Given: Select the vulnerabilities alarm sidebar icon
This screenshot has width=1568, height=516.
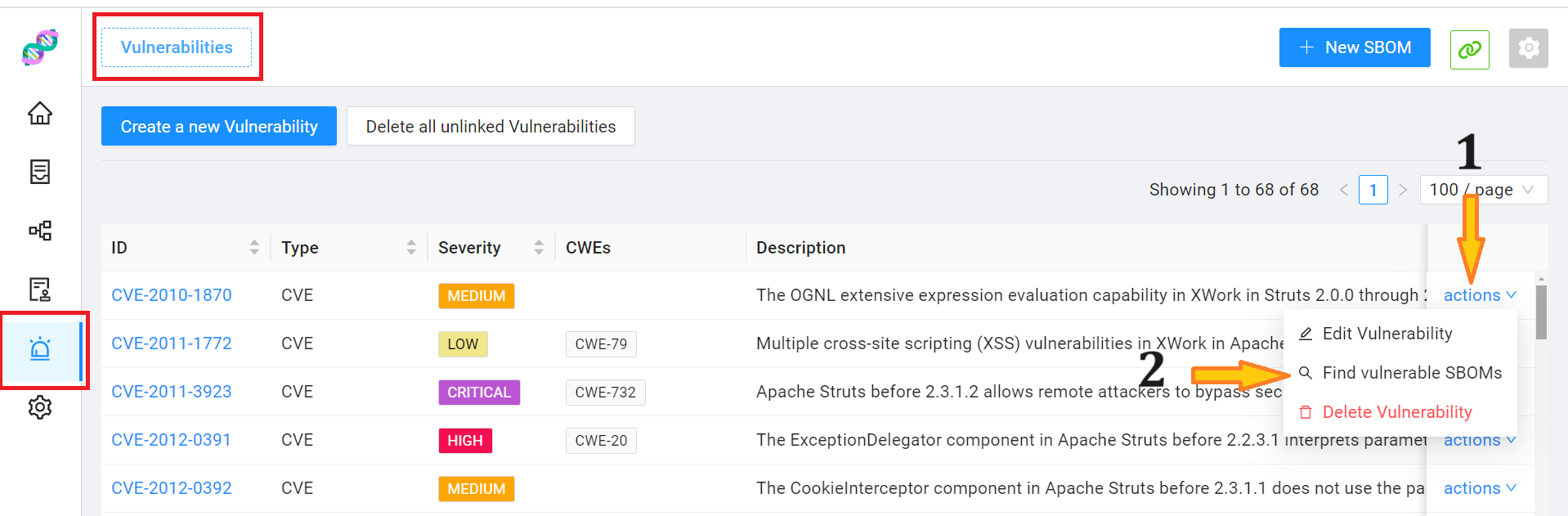Looking at the screenshot, I should pyautogui.click(x=40, y=349).
